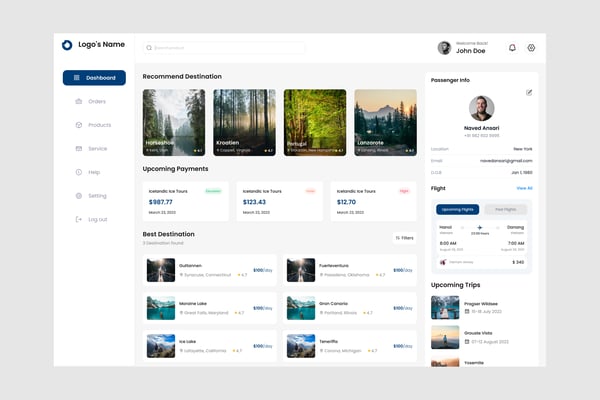Open the $12.70 payment card

374,201
